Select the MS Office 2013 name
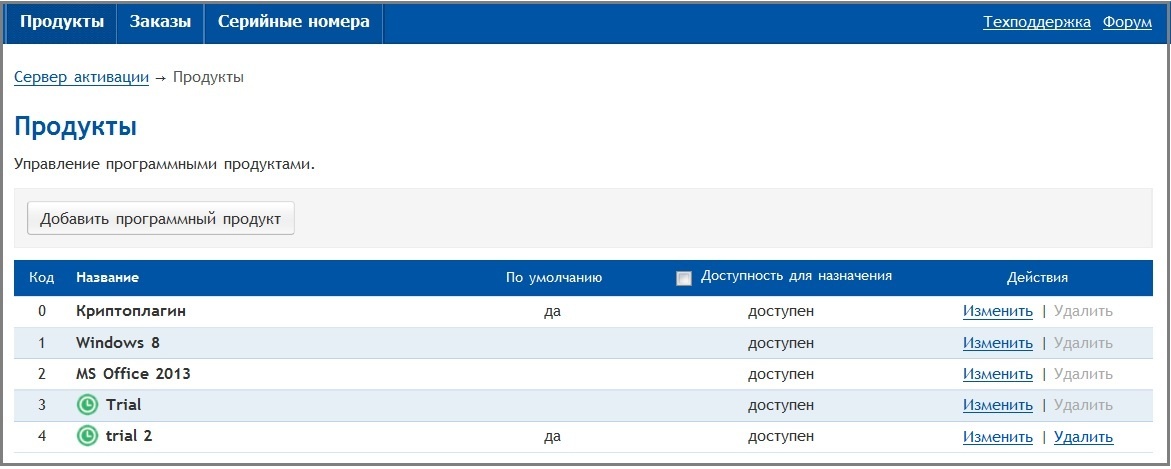Image resolution: width=1171 pixels, height=469 pixels. (x=133, y=374)
